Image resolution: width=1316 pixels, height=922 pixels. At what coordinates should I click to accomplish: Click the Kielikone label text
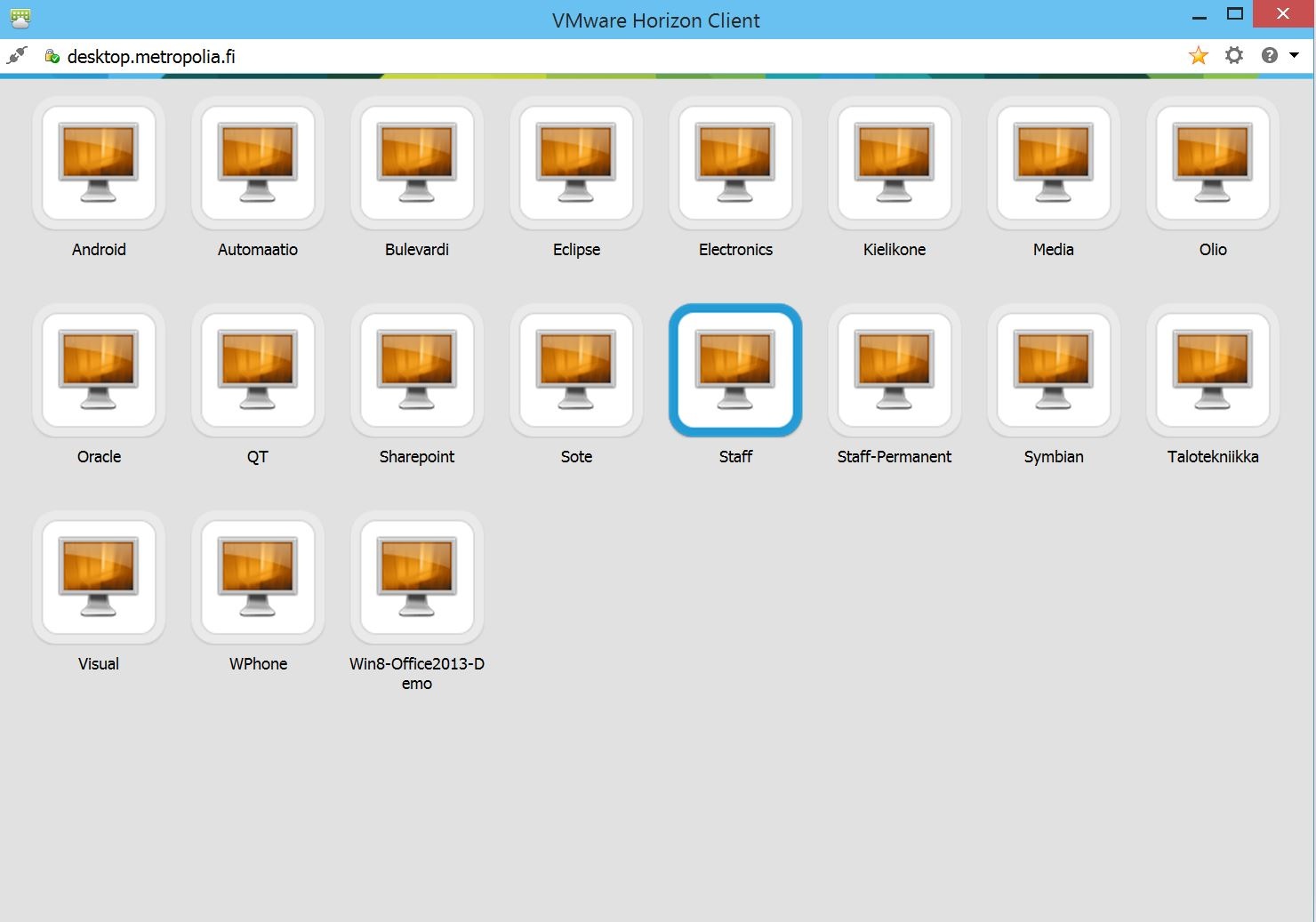coord(895,250)
